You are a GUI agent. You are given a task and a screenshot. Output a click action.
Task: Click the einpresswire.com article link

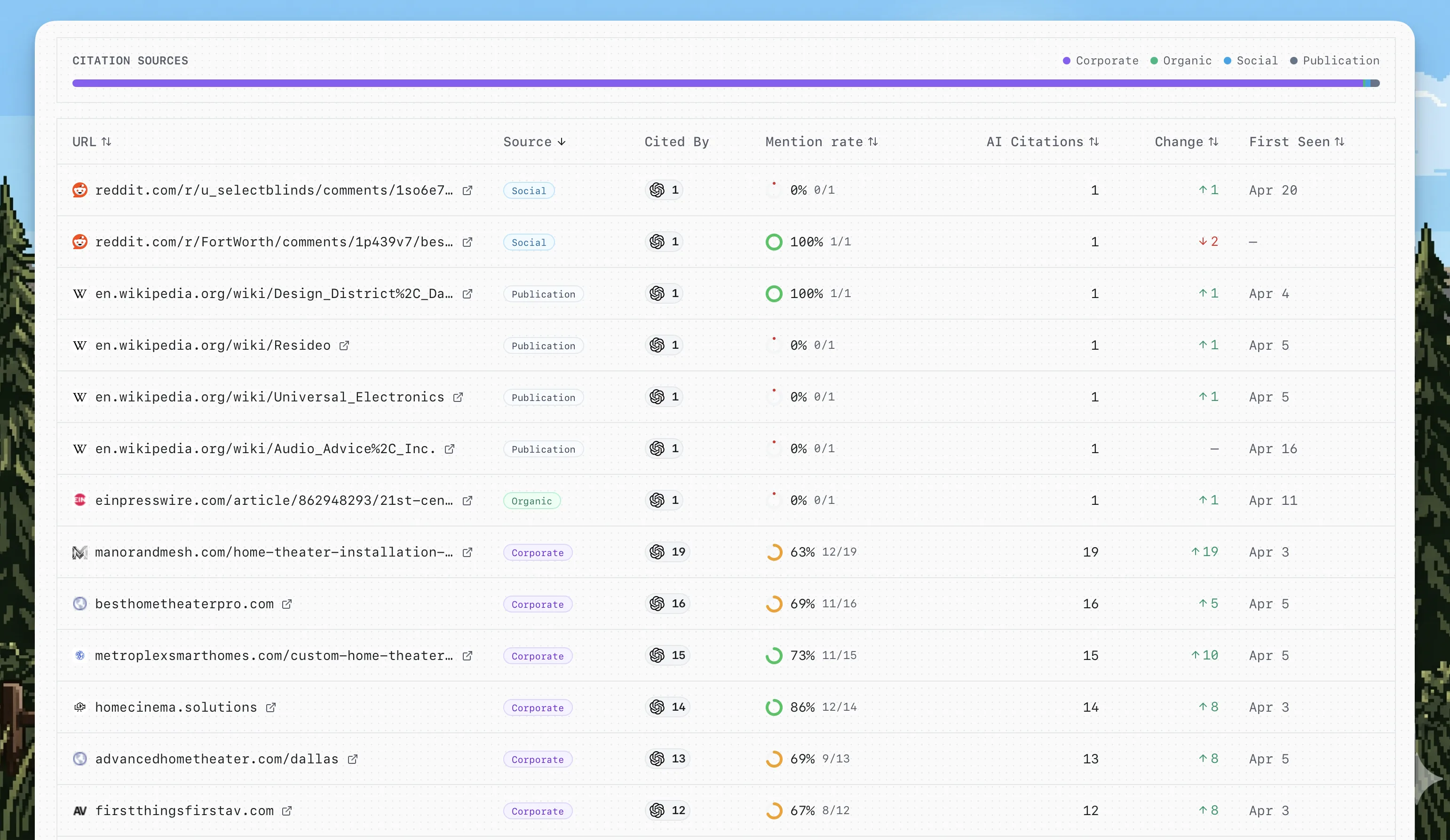coord(273,500)
